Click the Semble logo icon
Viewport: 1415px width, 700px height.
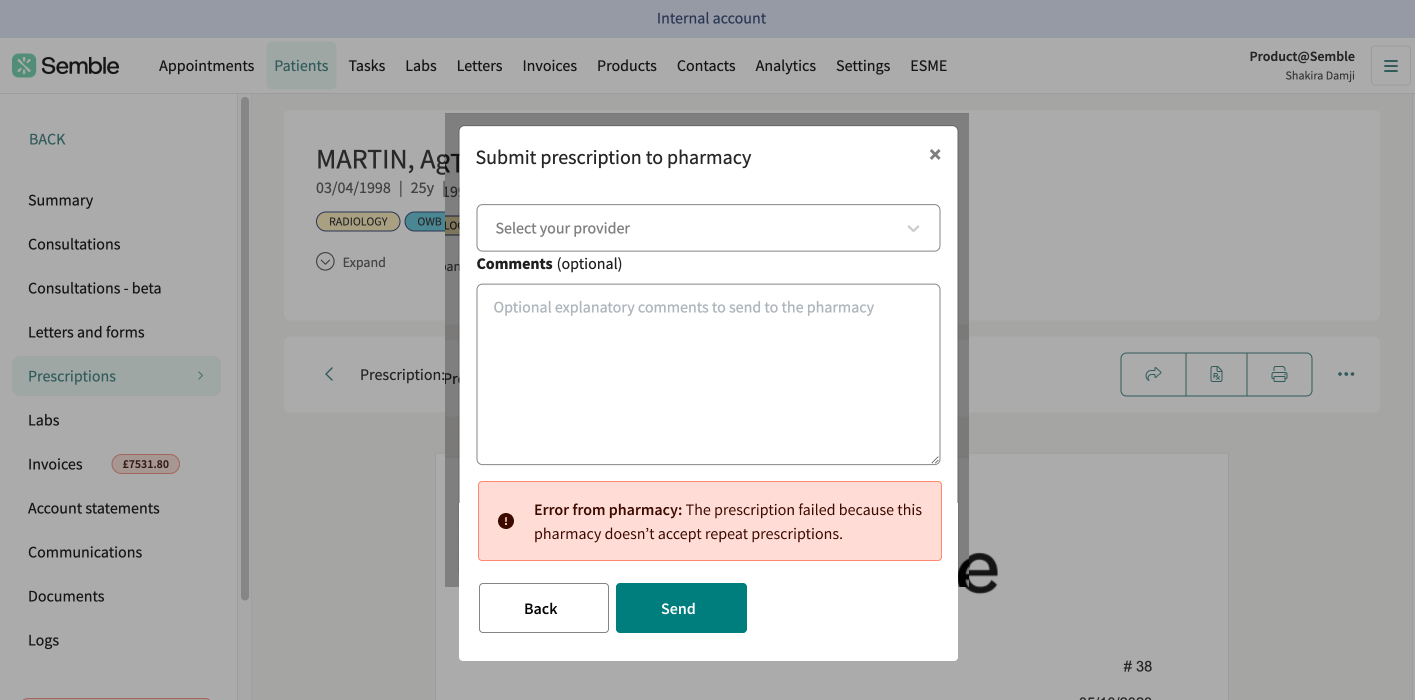click(24, 66)
